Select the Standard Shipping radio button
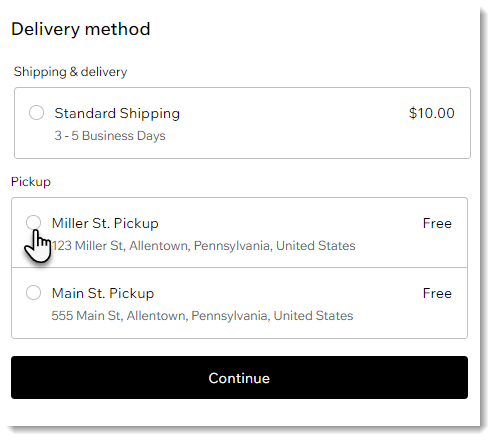Image resolution: width=495 pixels, height=441 pixels. pyautogui.click(x=36, y=113)
